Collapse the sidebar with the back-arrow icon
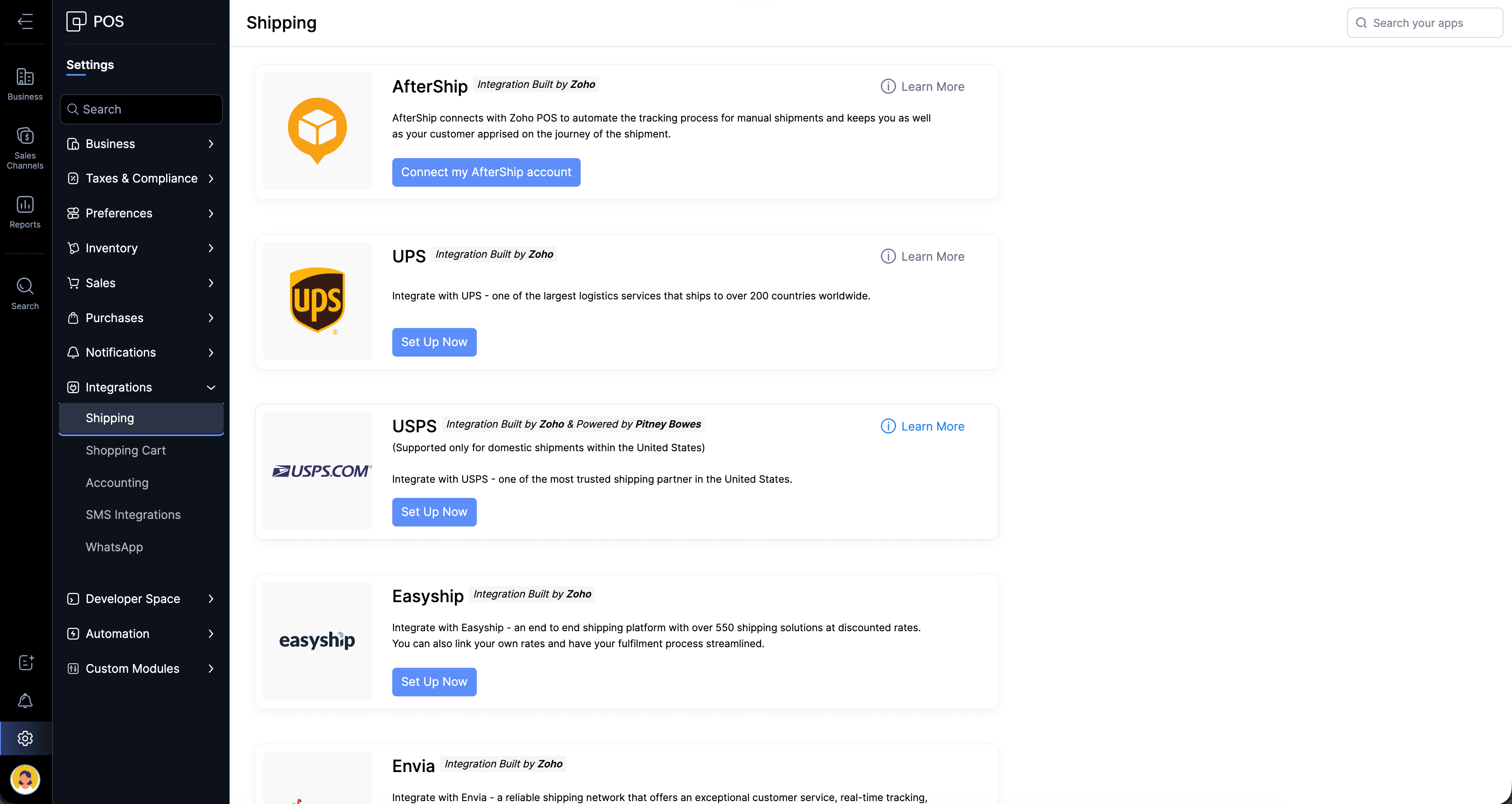Screen dimensions: 1512x804 coord(25,22)
